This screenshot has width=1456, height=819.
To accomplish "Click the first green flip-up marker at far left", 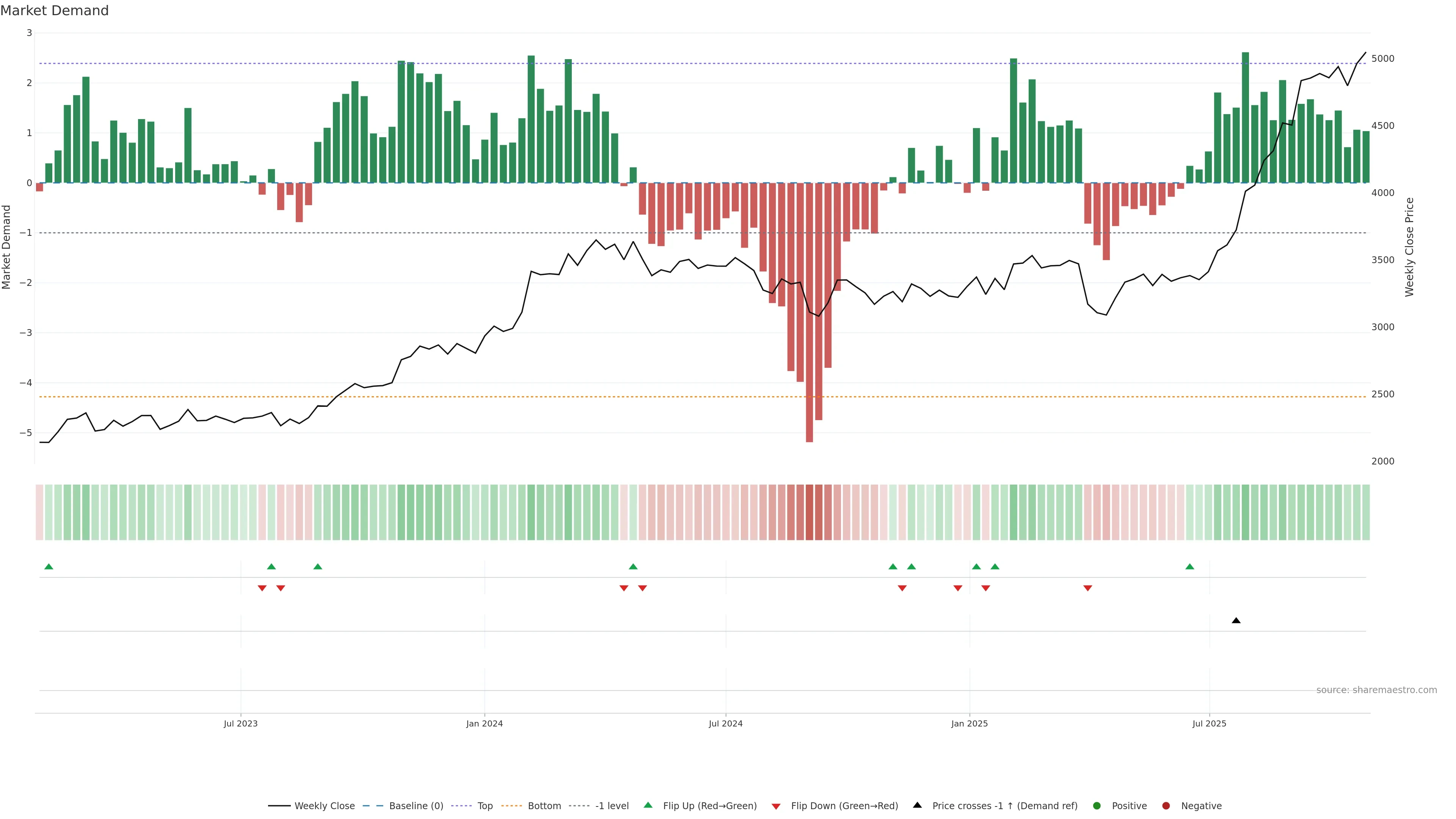I will click(x=49, y=567).
